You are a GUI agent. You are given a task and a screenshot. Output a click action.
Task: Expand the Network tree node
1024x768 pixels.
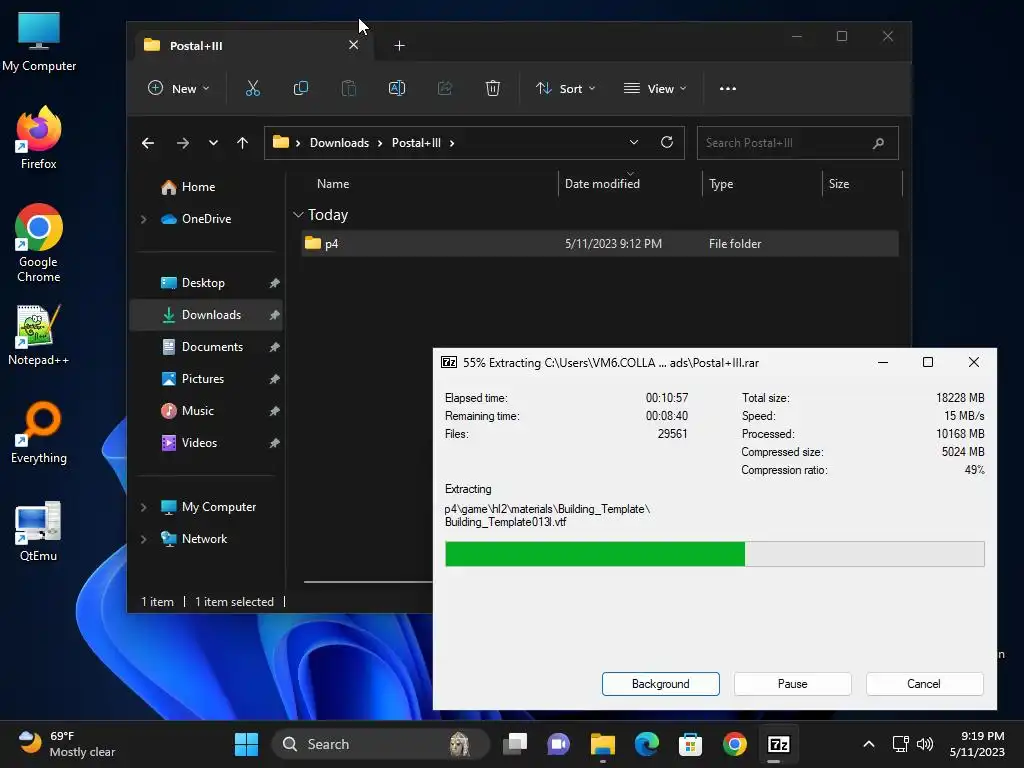tap(144, 539)
